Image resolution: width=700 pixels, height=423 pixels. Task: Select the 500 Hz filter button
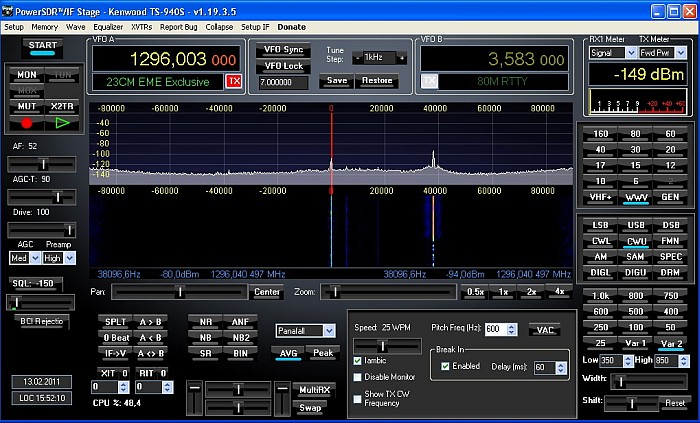pyautogui.click(x=636, y=311)
